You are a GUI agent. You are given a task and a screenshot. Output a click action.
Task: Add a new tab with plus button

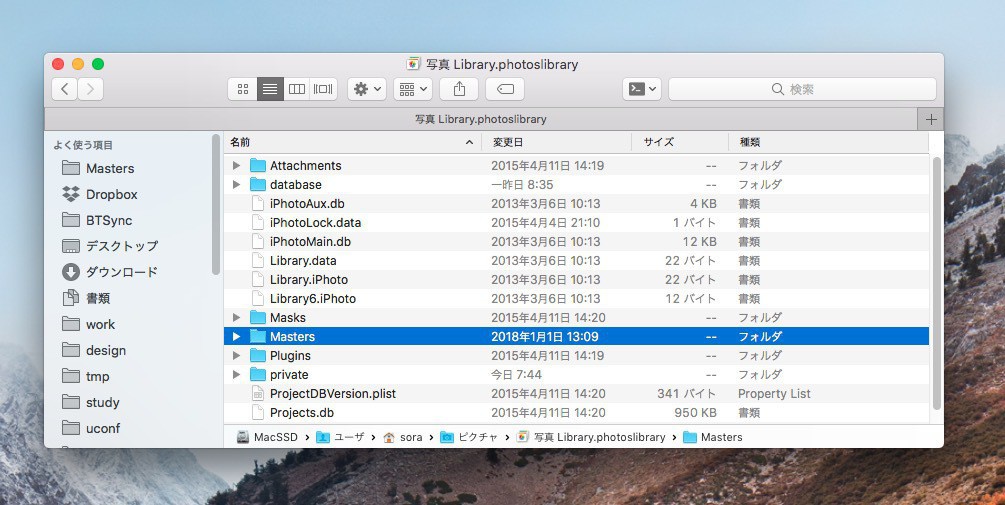pos(931,119)
